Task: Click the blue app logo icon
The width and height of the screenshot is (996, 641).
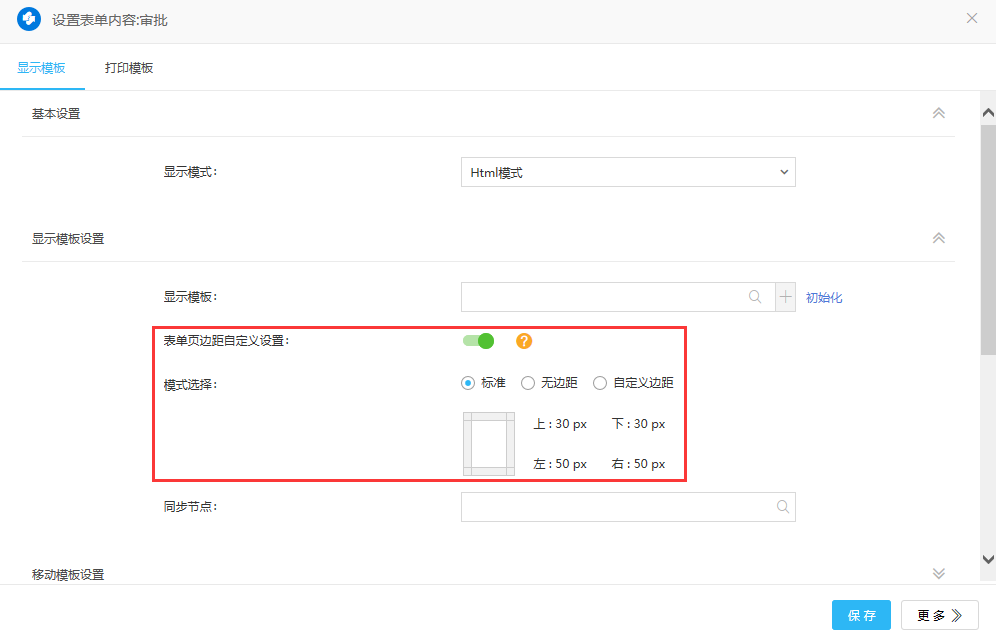Action: click(x=29, y=19)
